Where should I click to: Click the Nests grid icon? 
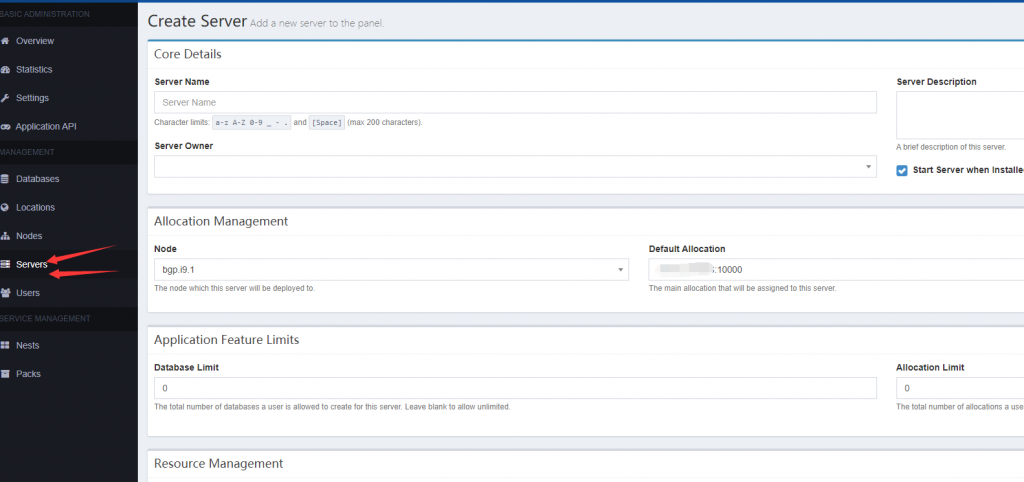(x=6, y=345)
